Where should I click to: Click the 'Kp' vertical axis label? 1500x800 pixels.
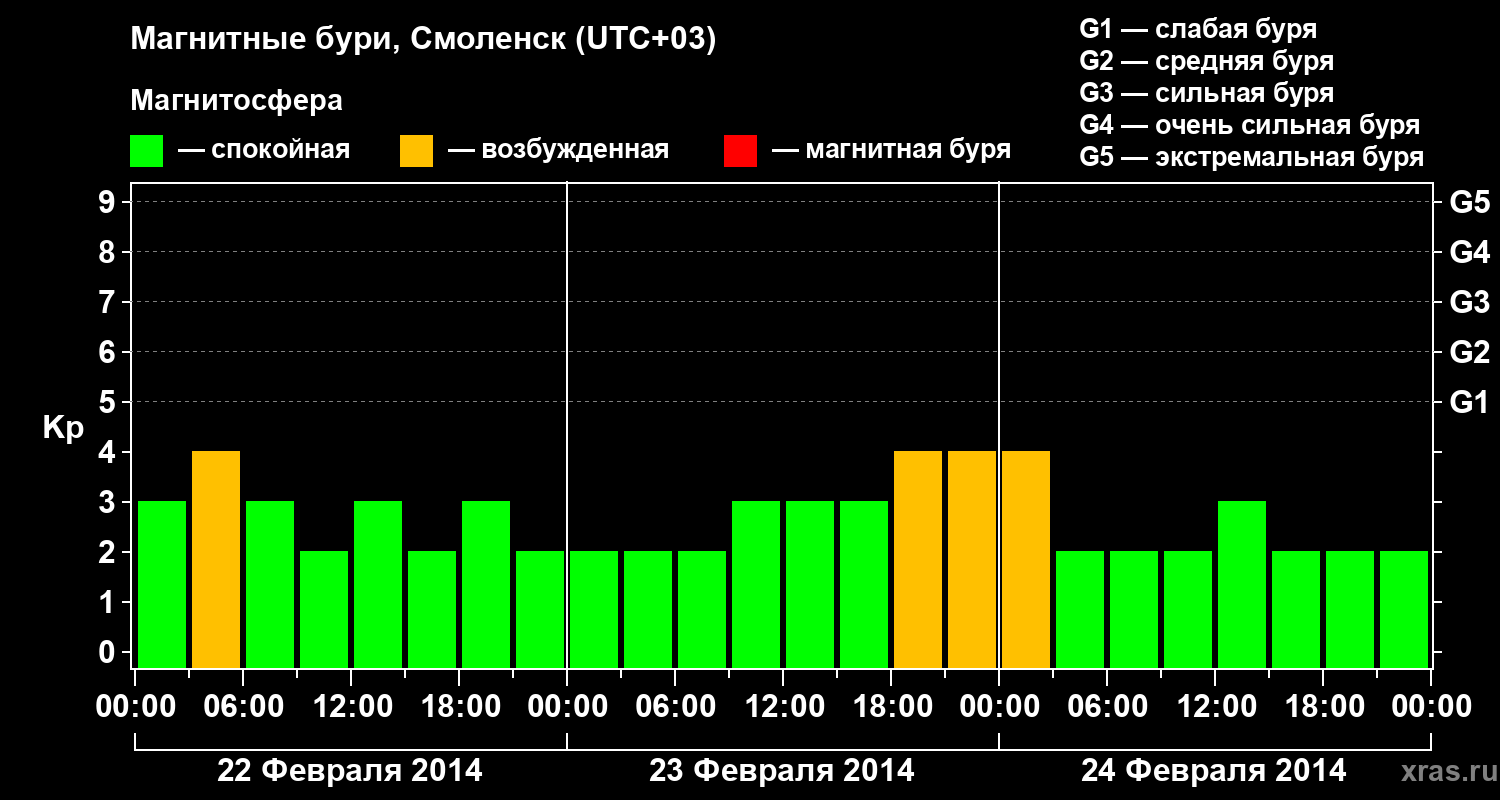tap(63, 429)
